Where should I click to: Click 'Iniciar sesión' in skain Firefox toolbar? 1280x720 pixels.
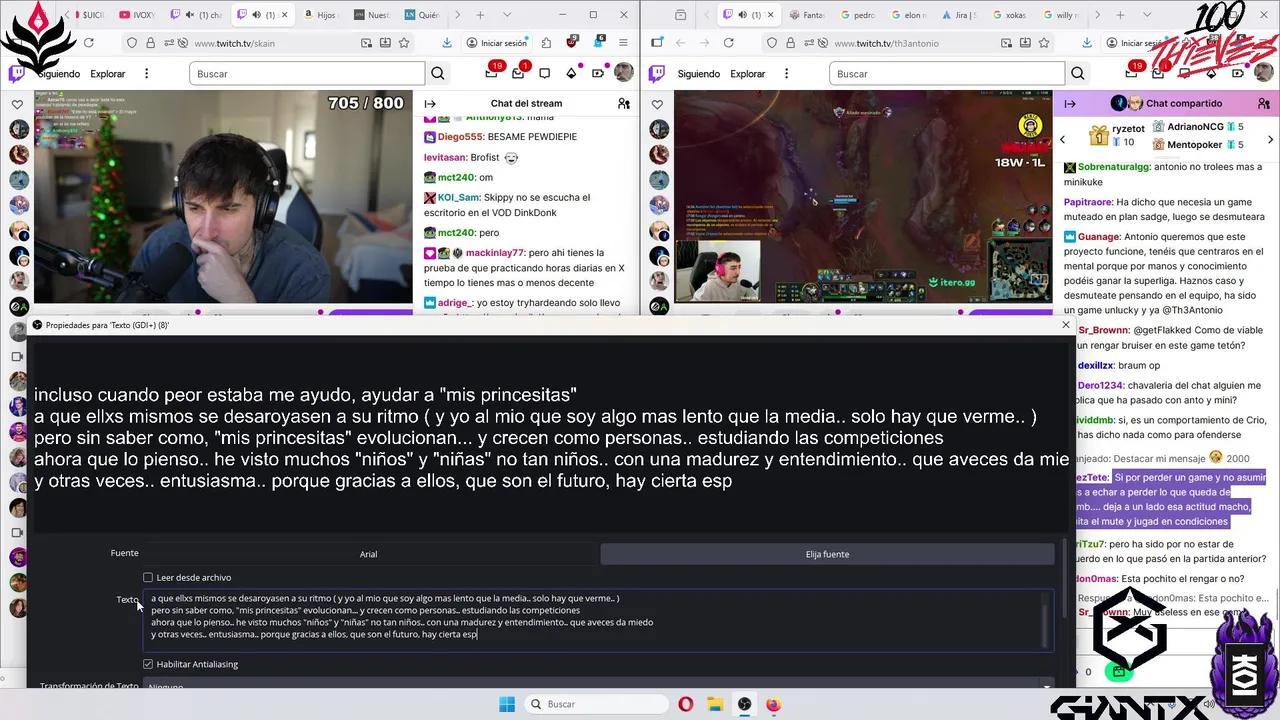497,43
